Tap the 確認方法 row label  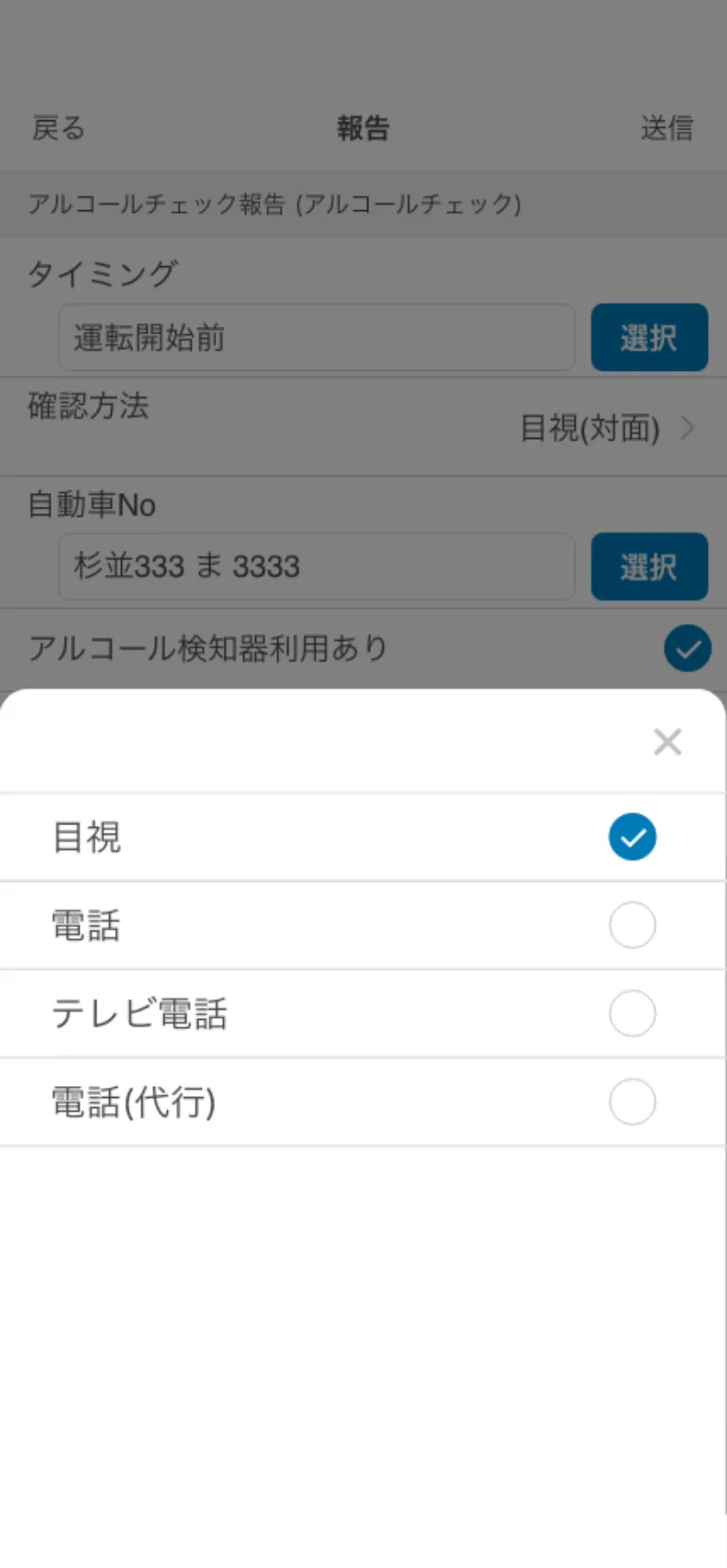click(x=88, y=406)
